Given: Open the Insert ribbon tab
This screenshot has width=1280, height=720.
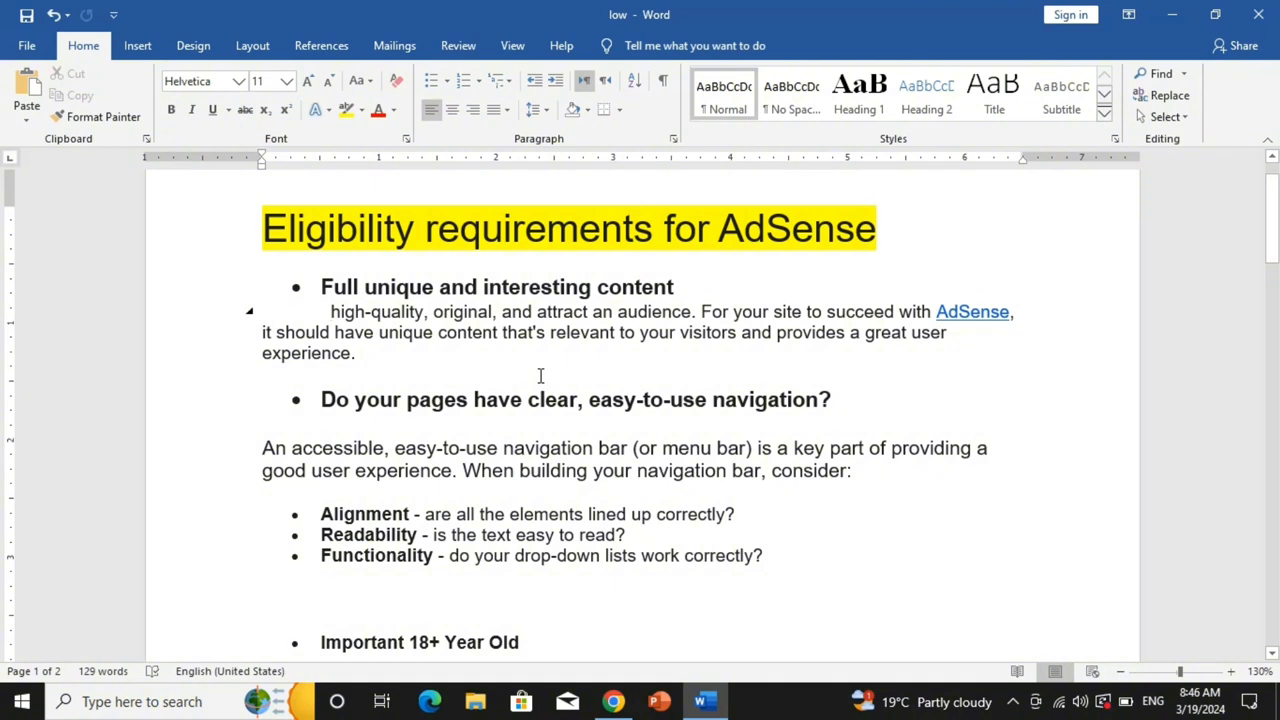Looking at the screenshot, I should [x=138, y=46].
